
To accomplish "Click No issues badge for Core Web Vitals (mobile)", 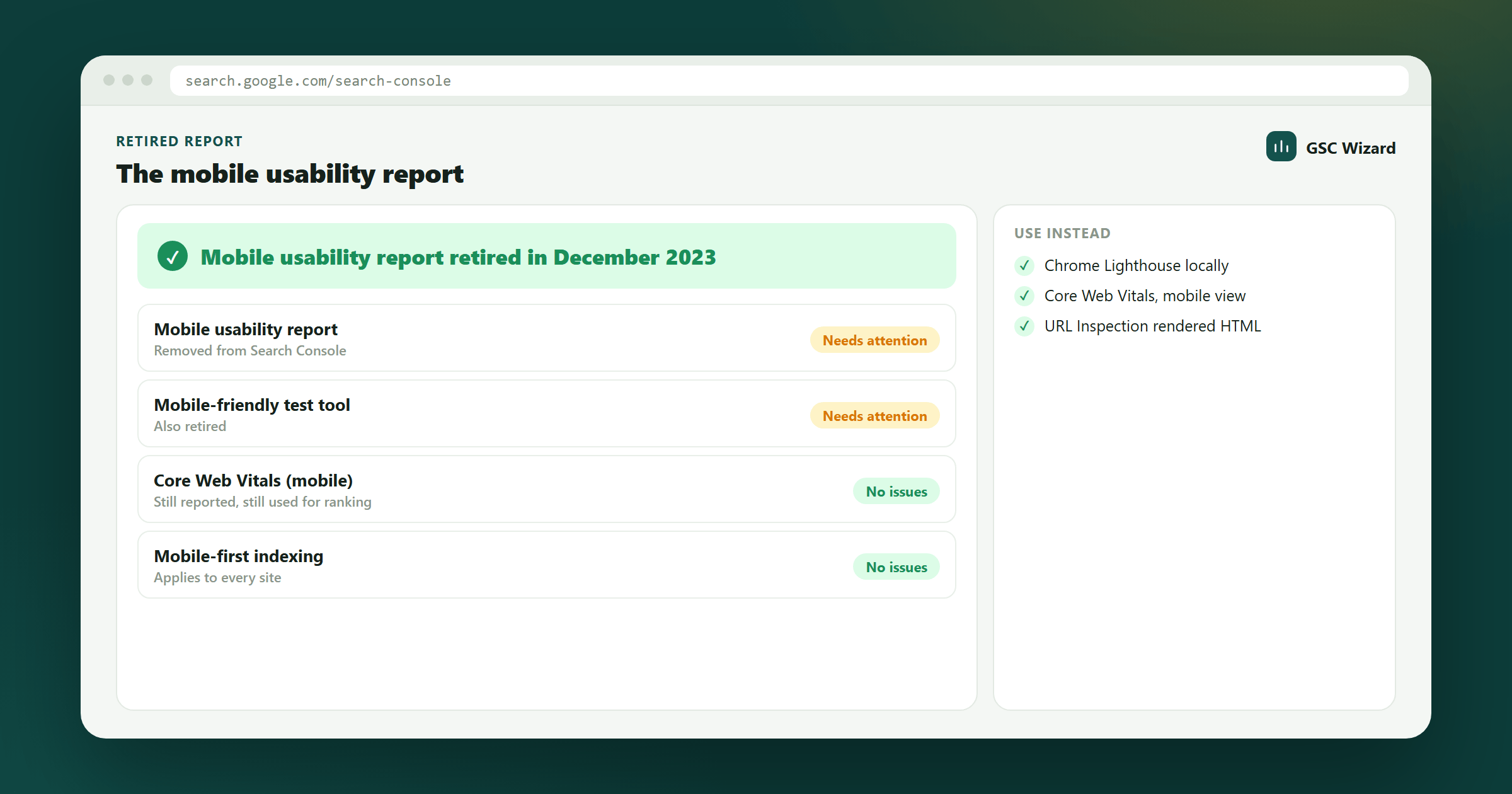I will [896, 492].
